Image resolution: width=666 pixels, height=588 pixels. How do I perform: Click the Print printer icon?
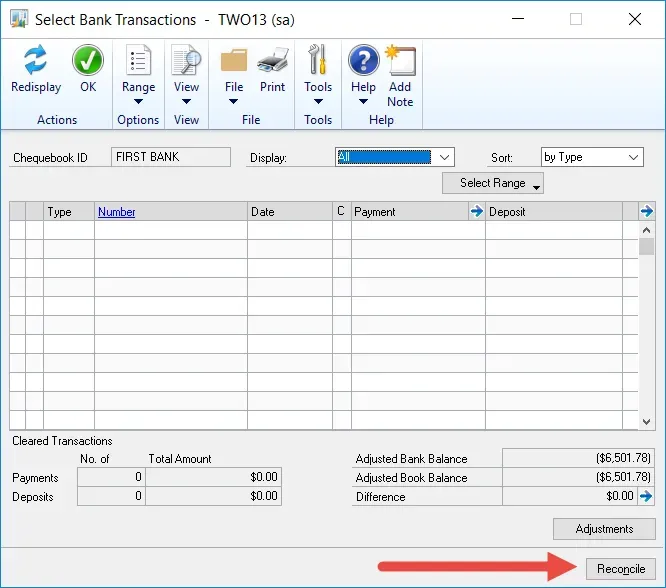pyautogui.click(x=272, y=61)
